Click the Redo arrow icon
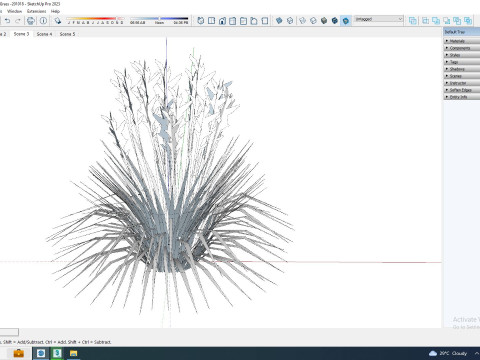 click(18, 21)
